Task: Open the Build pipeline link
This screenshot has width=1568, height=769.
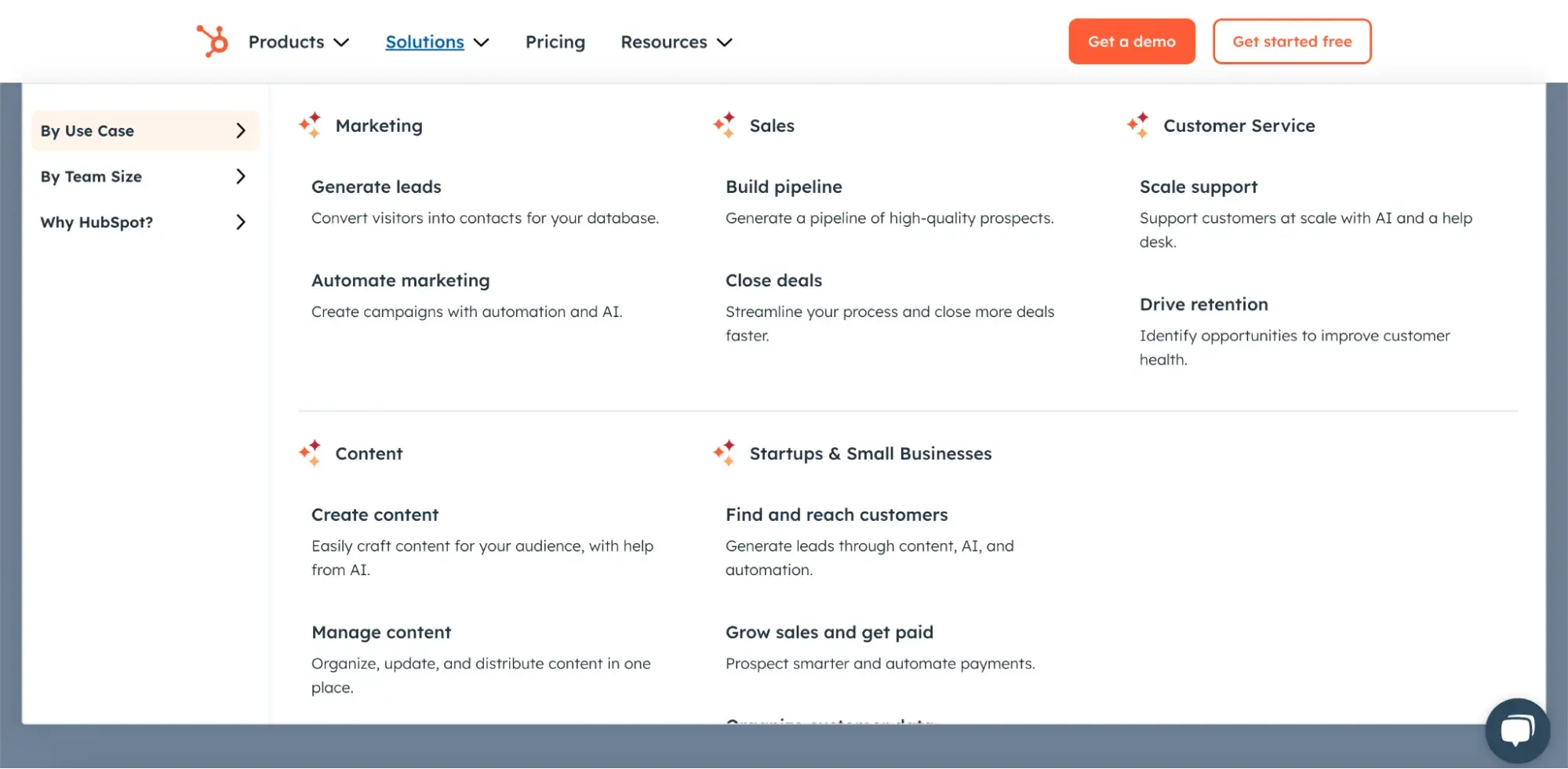Action: tap(784, 187)
